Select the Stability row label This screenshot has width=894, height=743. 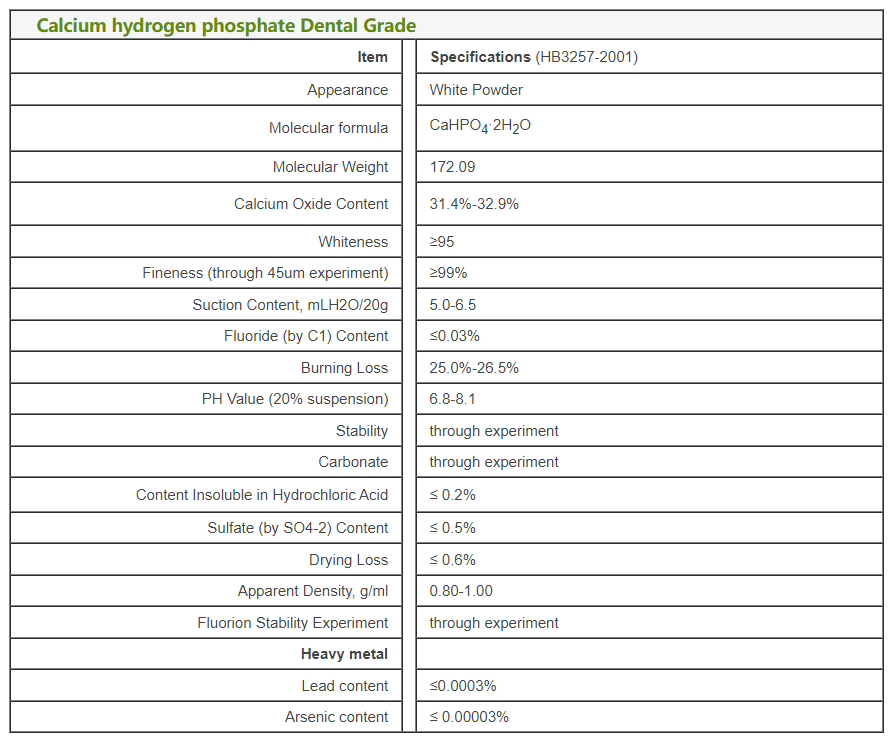coord(362,431)
